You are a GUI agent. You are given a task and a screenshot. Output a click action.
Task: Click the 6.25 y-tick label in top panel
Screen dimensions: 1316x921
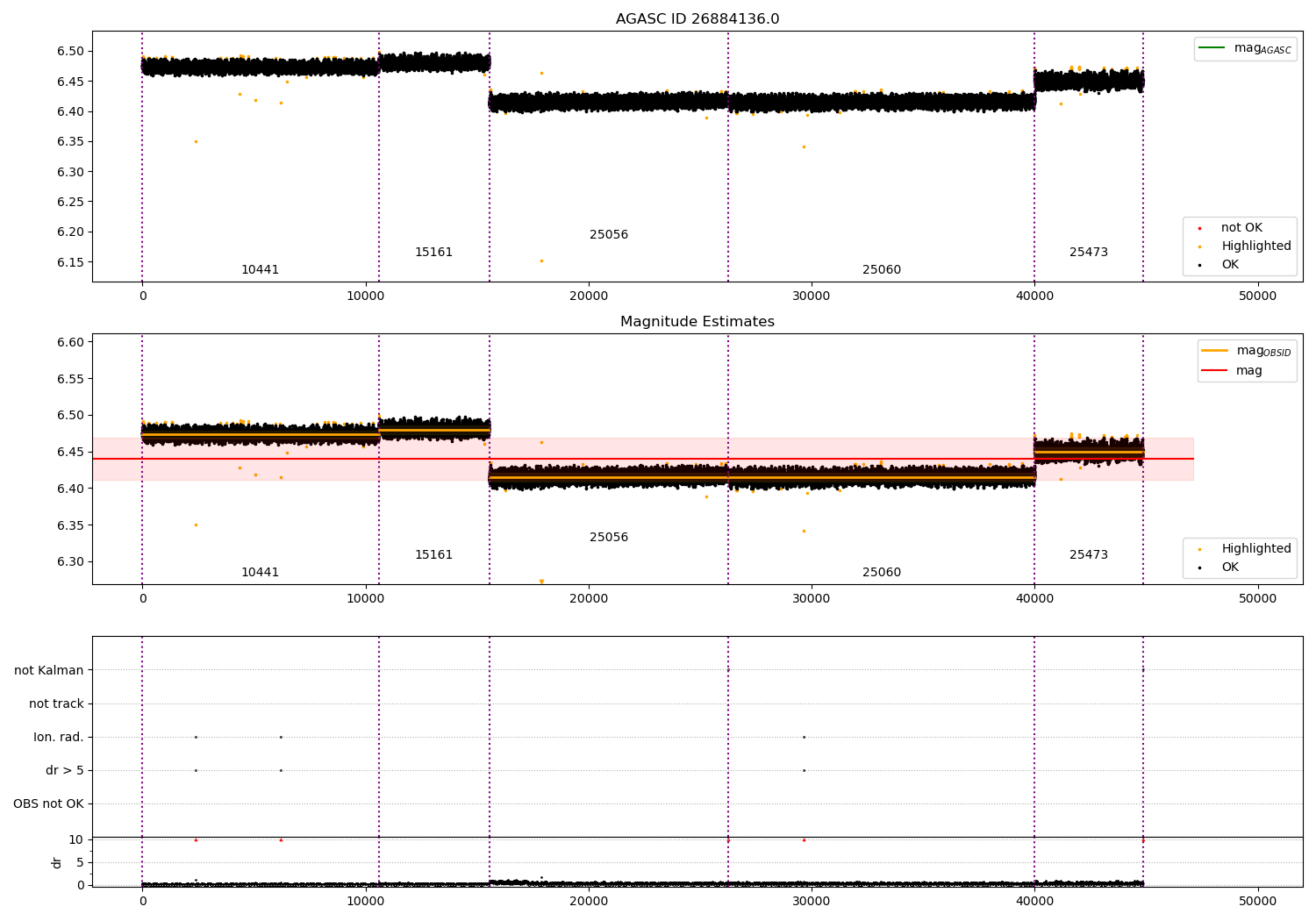point(70,202)
